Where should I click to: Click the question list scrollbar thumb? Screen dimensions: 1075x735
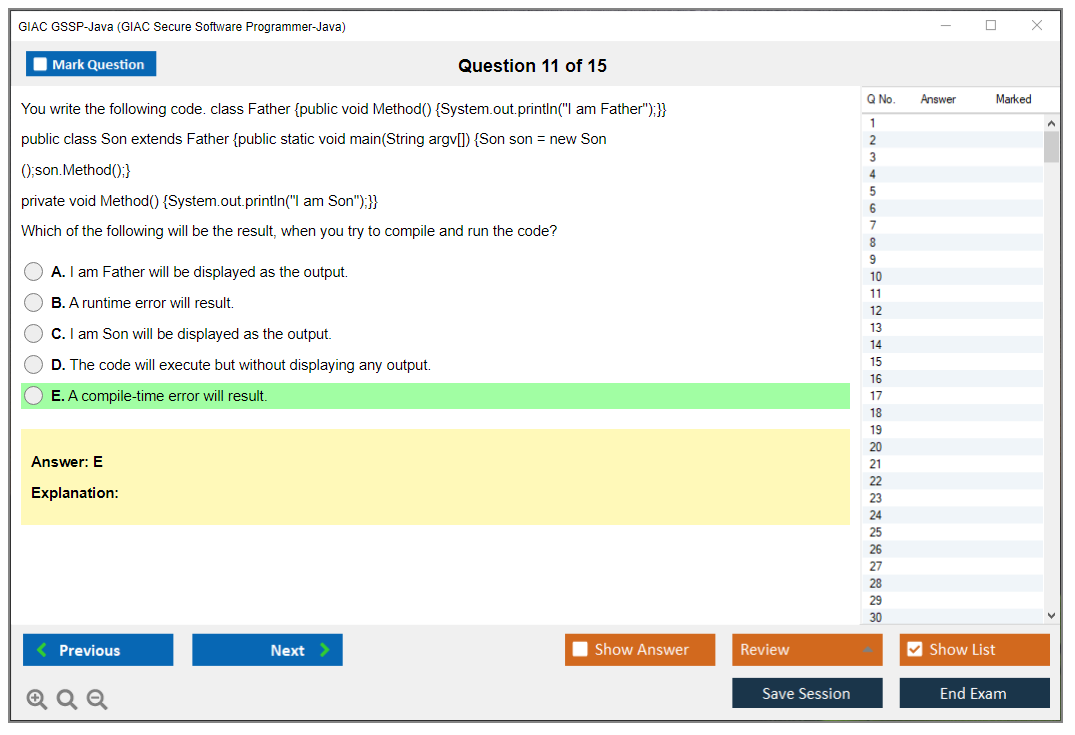(x=1051, y=147)
